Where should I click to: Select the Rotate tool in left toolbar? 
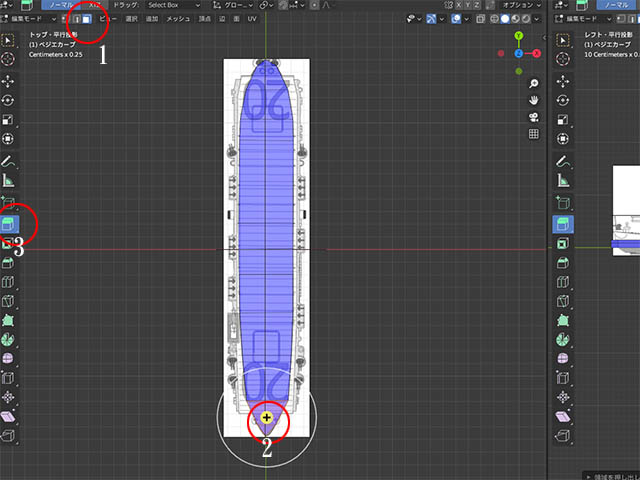[x=9, y=101]
